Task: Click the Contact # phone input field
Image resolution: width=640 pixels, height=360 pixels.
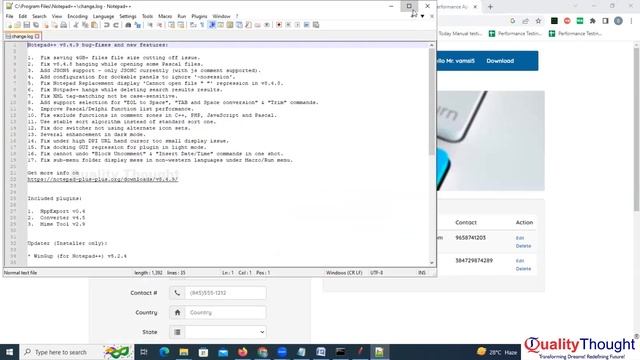Action: pos(225,293)
